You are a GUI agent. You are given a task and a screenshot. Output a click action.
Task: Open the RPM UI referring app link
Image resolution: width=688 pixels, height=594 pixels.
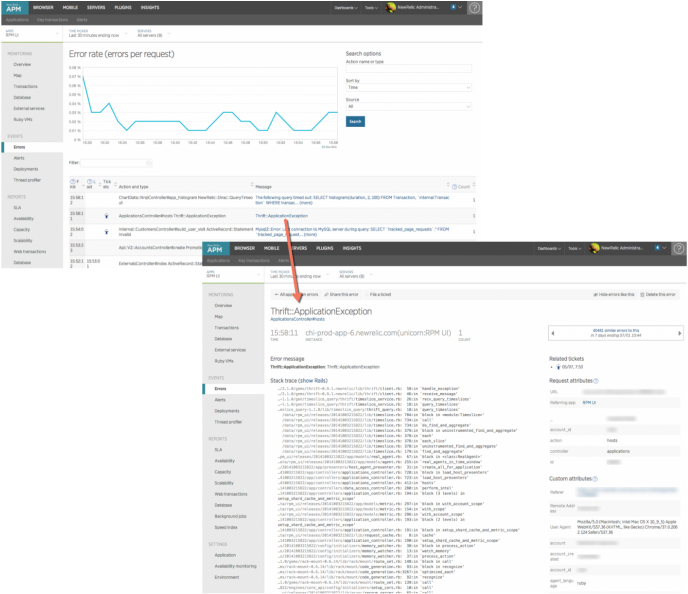[x=589, y=402]
